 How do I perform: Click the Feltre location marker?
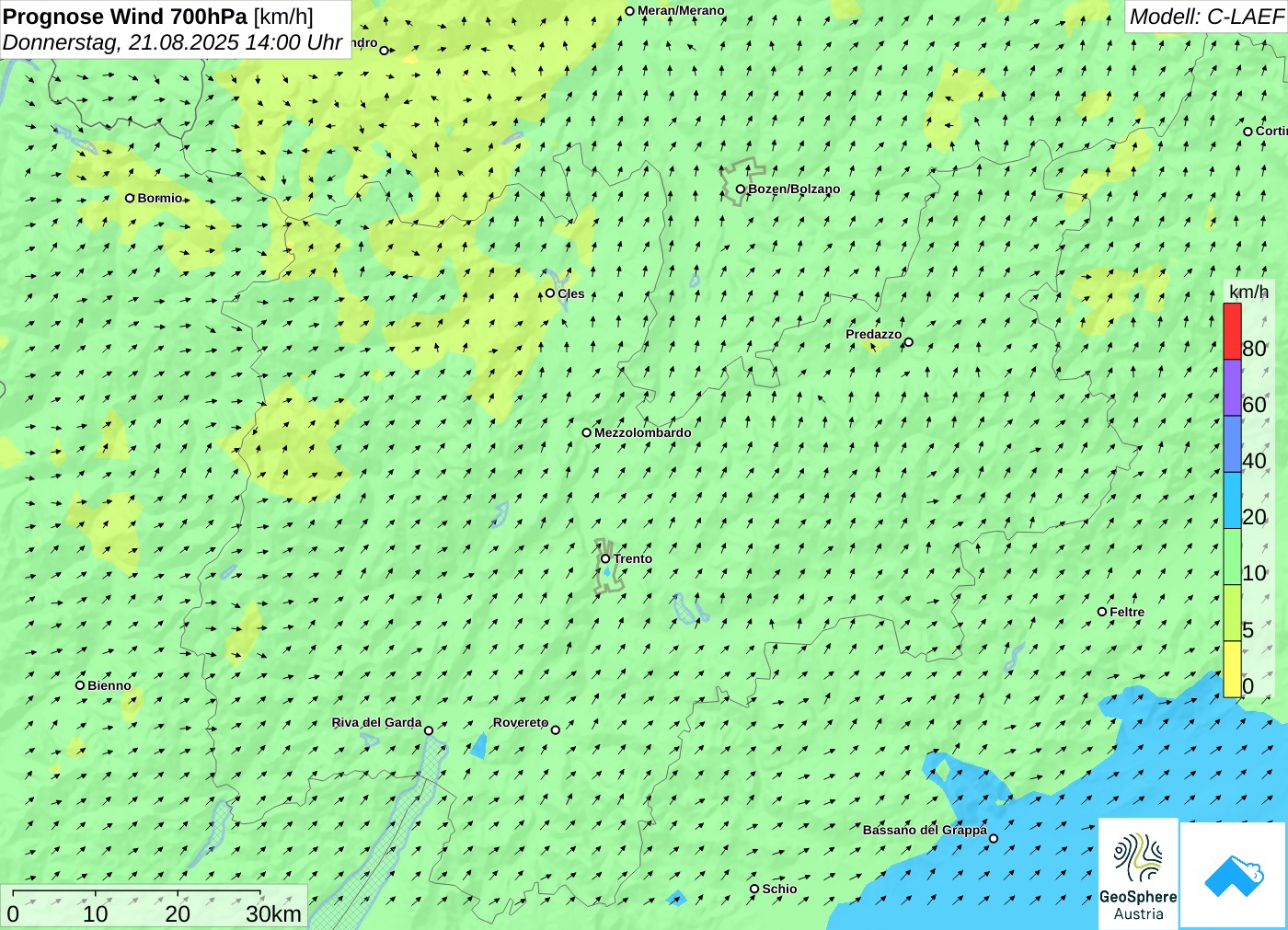click(1102, 612)
